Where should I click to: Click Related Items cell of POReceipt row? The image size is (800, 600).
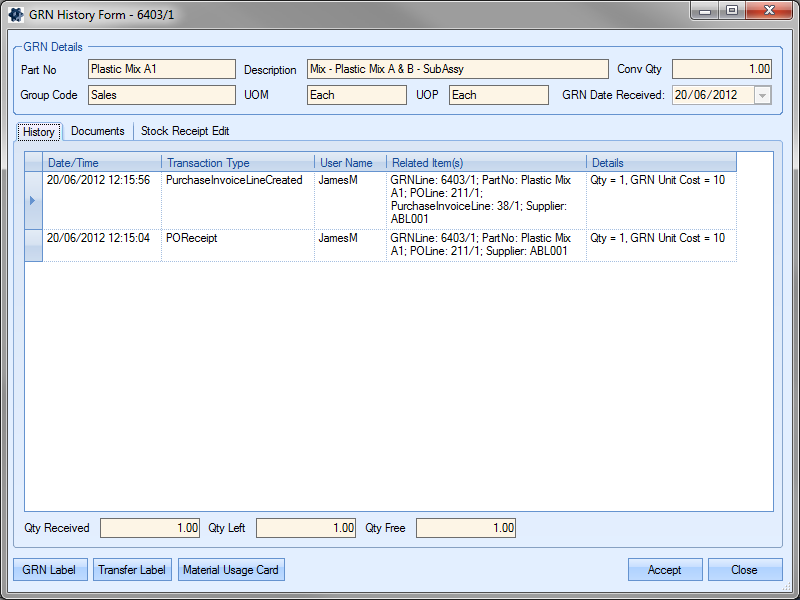[x=487, y=246]
